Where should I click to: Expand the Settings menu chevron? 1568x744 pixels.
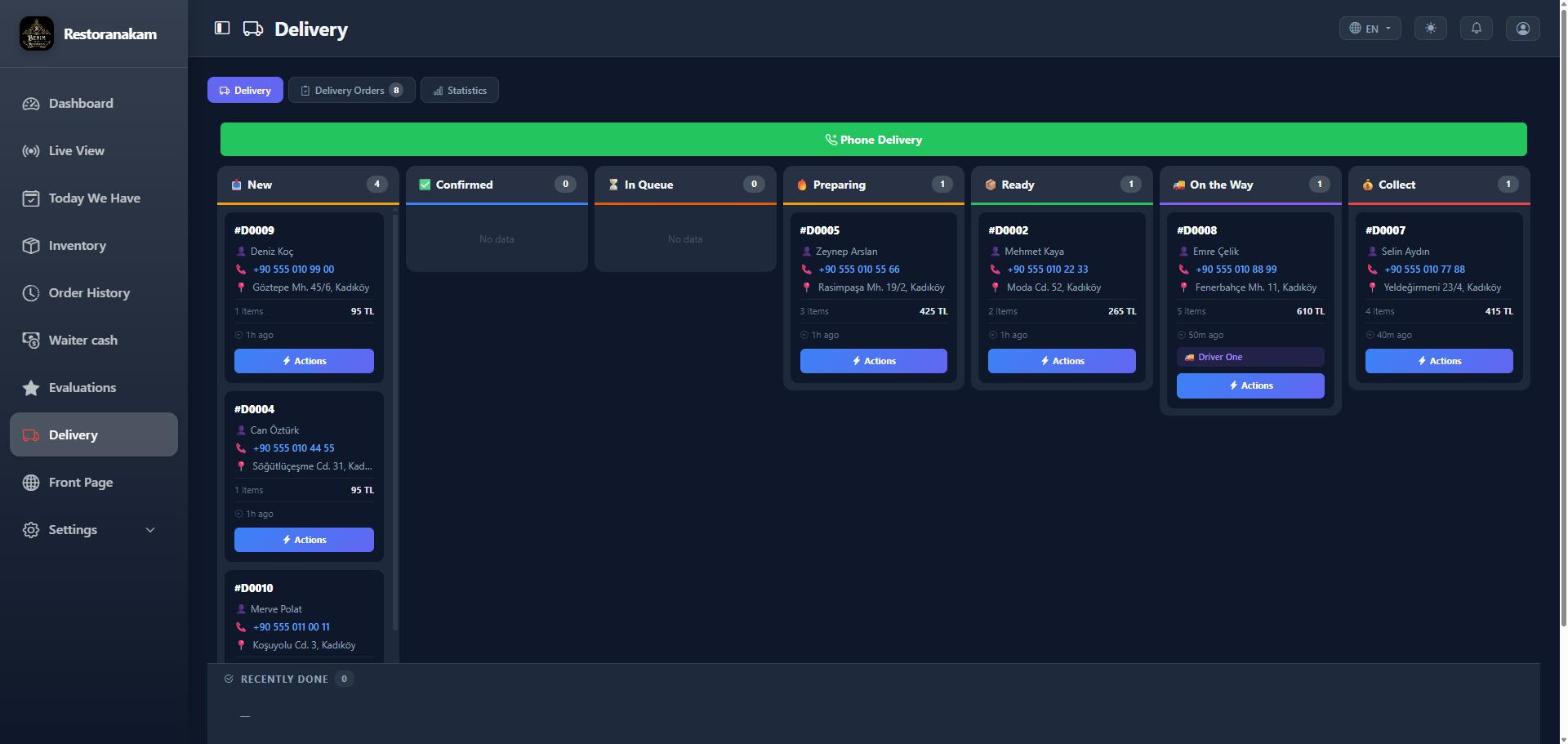(x=150, y=530)
